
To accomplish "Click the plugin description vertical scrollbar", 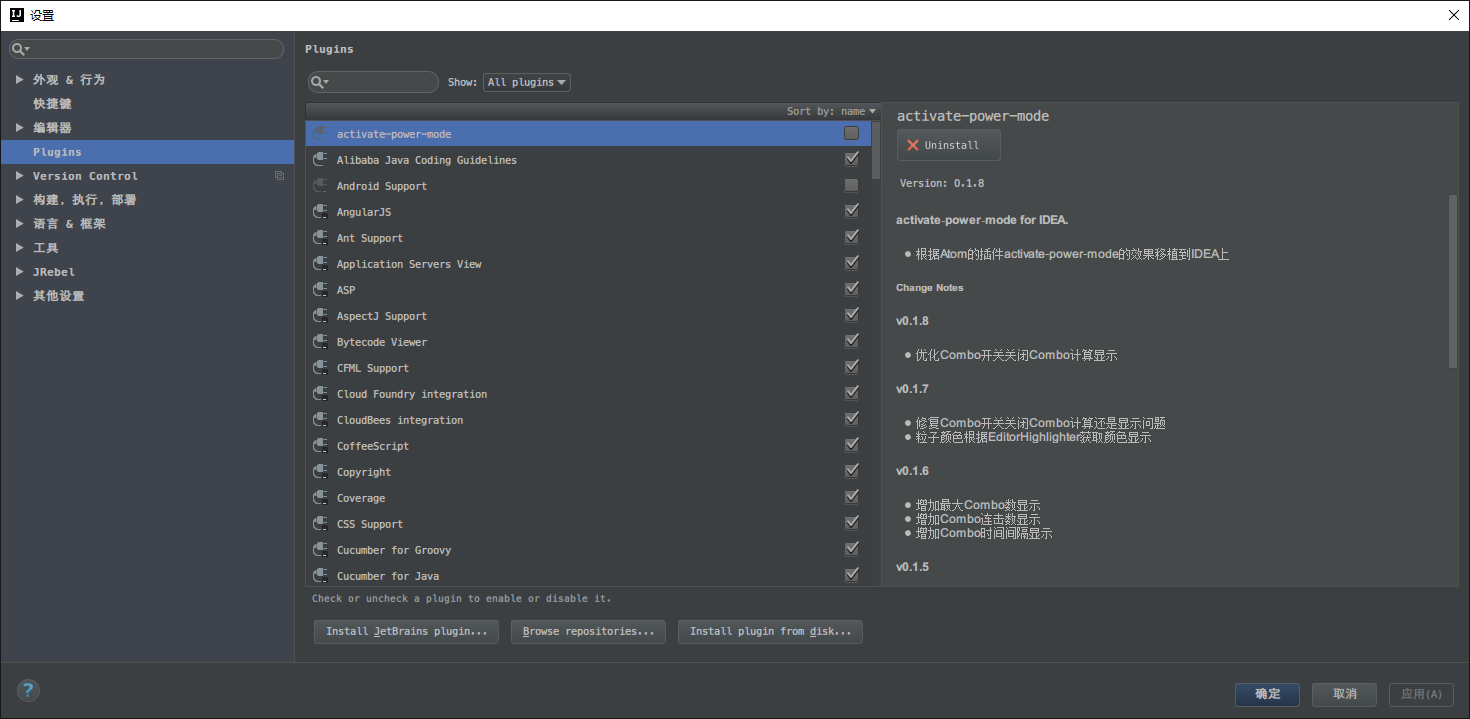I will [1452, 280].
